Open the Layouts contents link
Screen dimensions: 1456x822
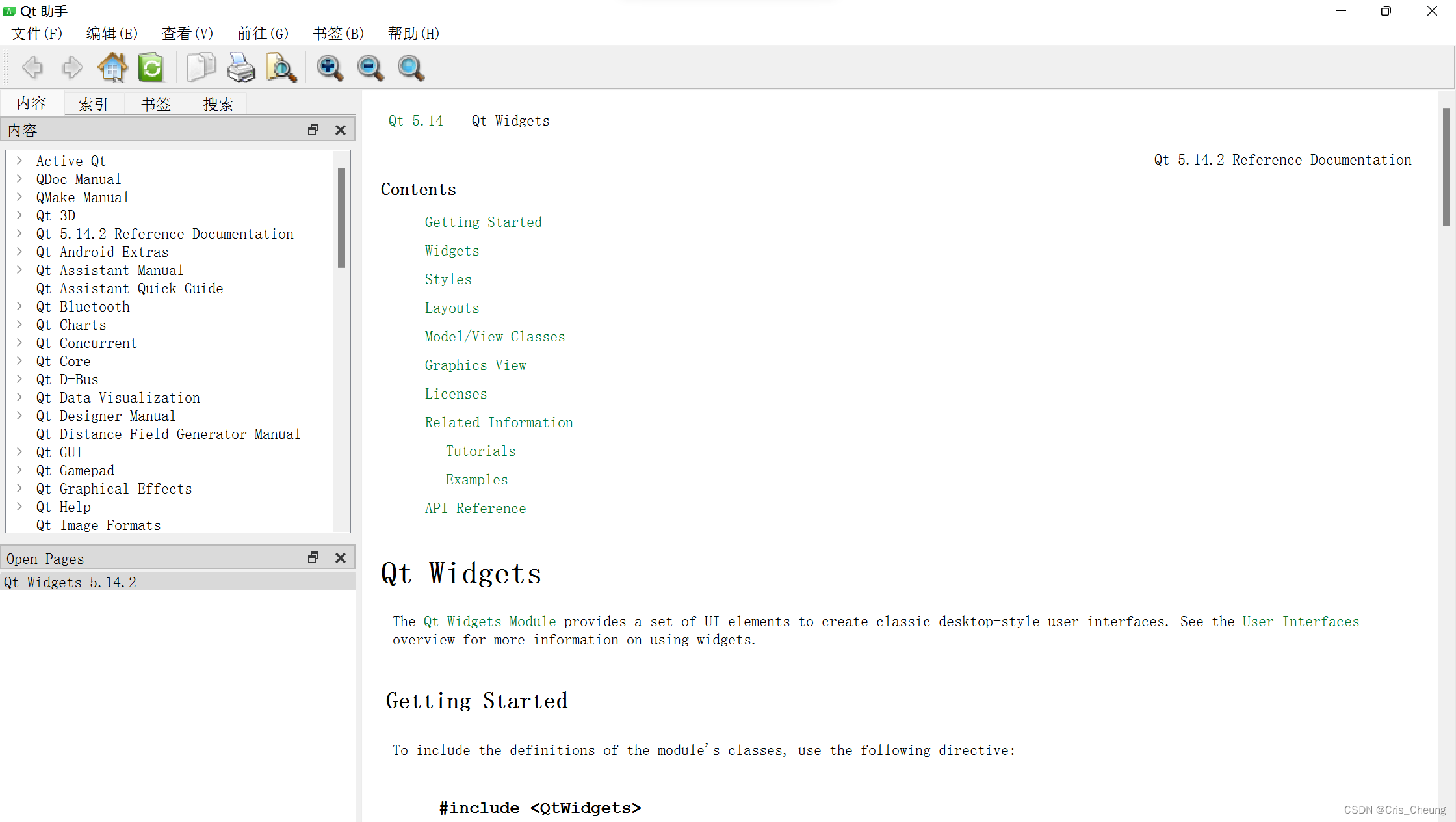pyautogui.click(x=452, y=308)
